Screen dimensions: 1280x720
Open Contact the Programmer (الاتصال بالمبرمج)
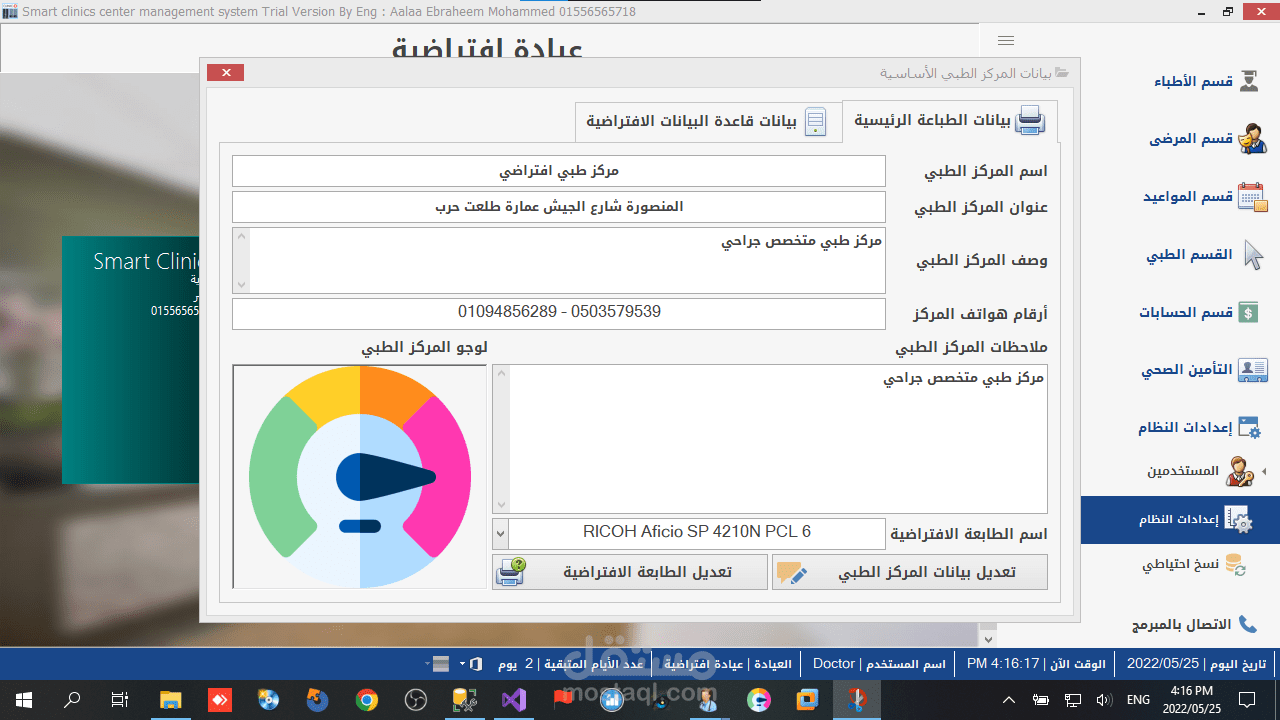point(1194,624)
